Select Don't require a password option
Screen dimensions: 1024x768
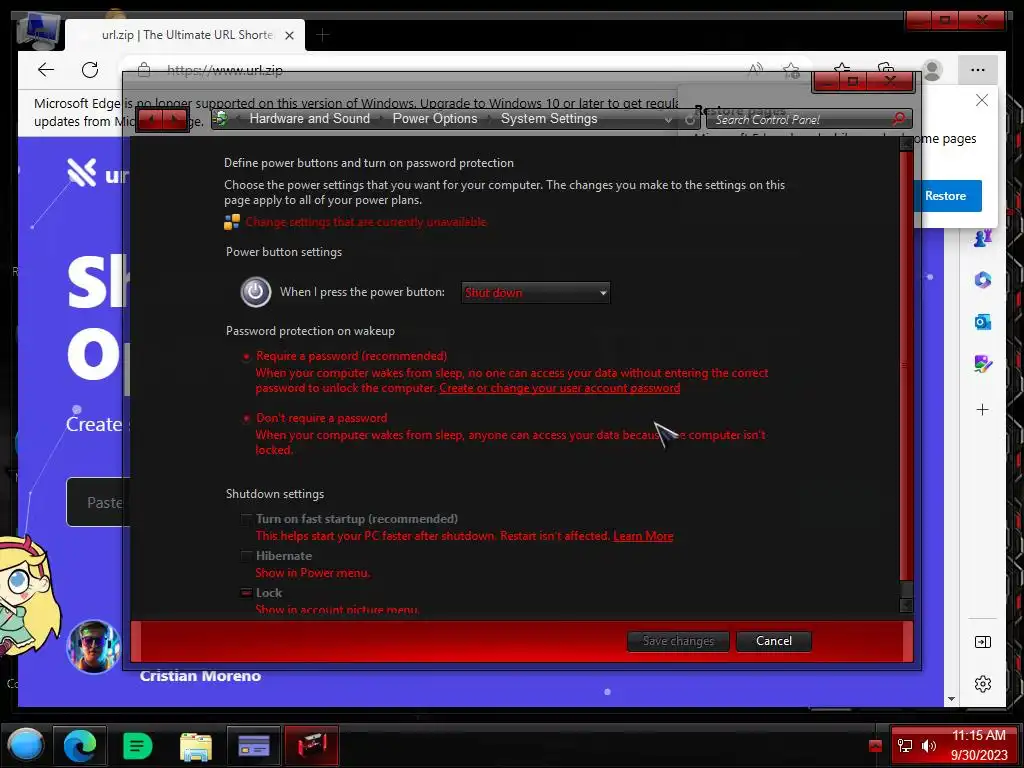[x=246, y=418]
